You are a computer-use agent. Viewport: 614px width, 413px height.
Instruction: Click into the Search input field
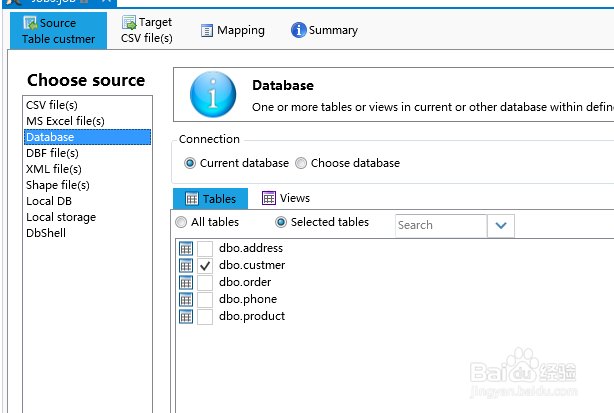pyautogui.click(x=440, y=225)
